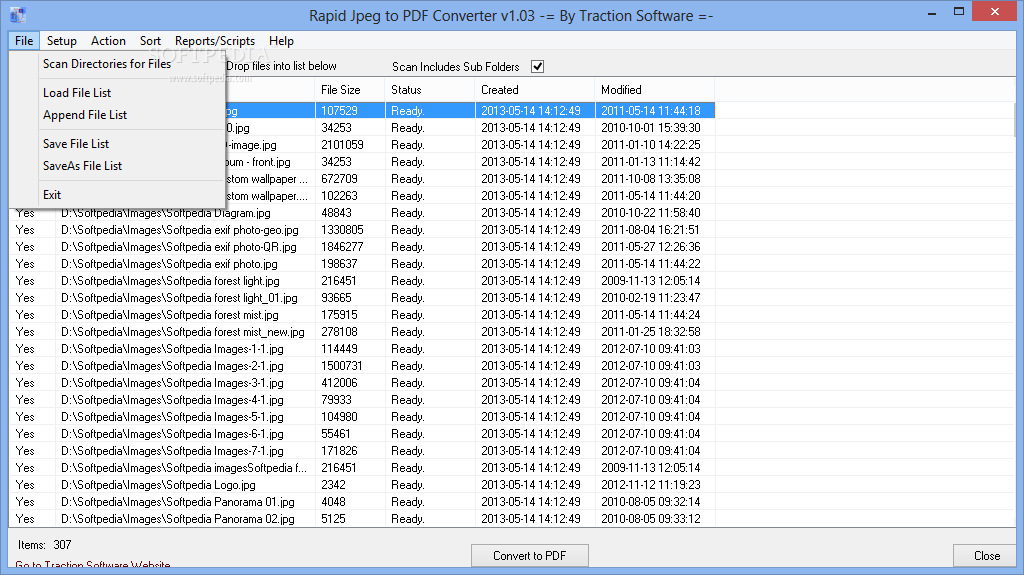Image resolution: width=1024 pixels, height=575 pixels.
Task: Minimize the converter window
Action: (x=931, y=12)
